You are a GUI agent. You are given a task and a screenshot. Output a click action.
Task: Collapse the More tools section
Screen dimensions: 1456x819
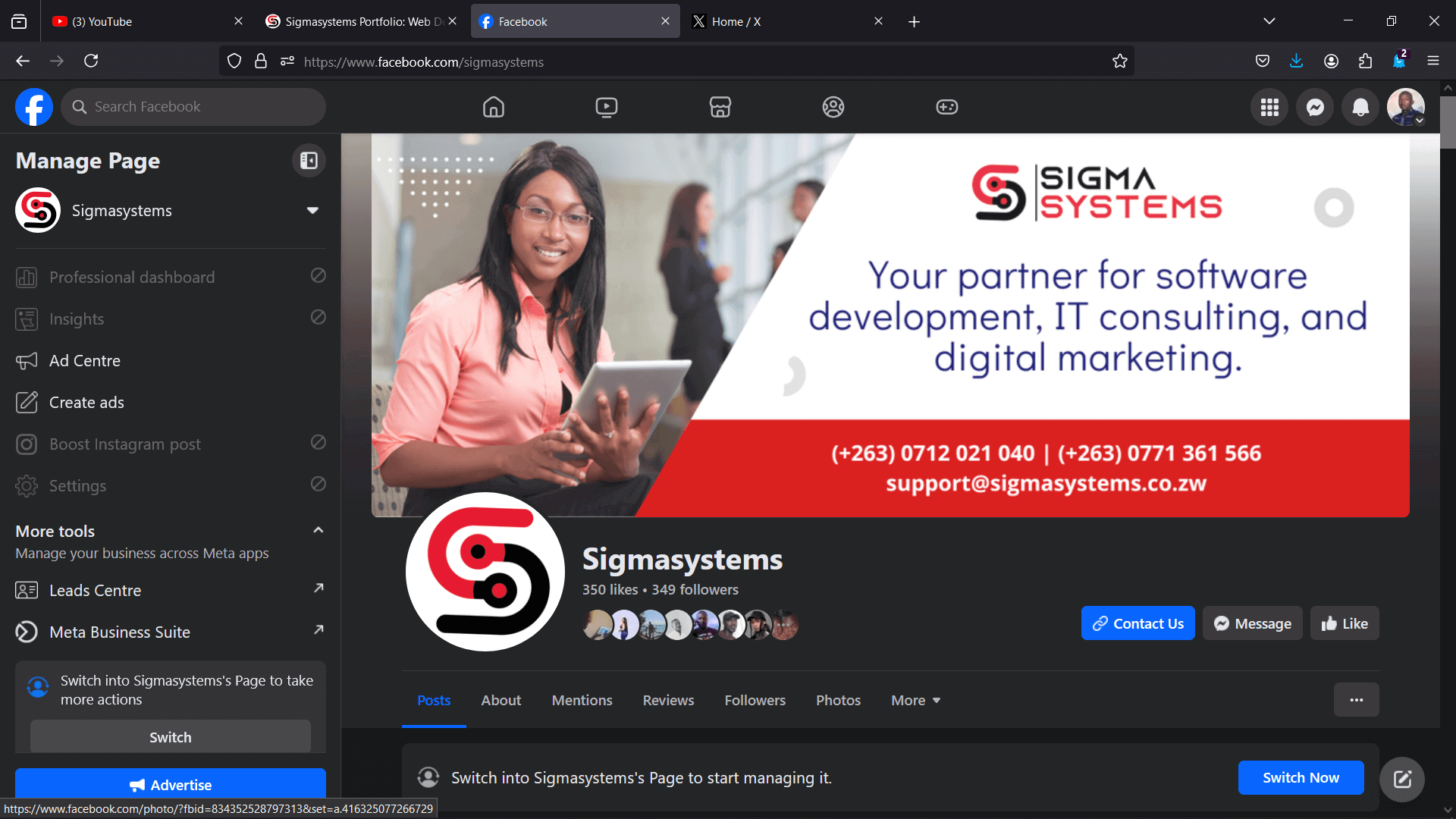pyautogui.click(x=318, y=530)
